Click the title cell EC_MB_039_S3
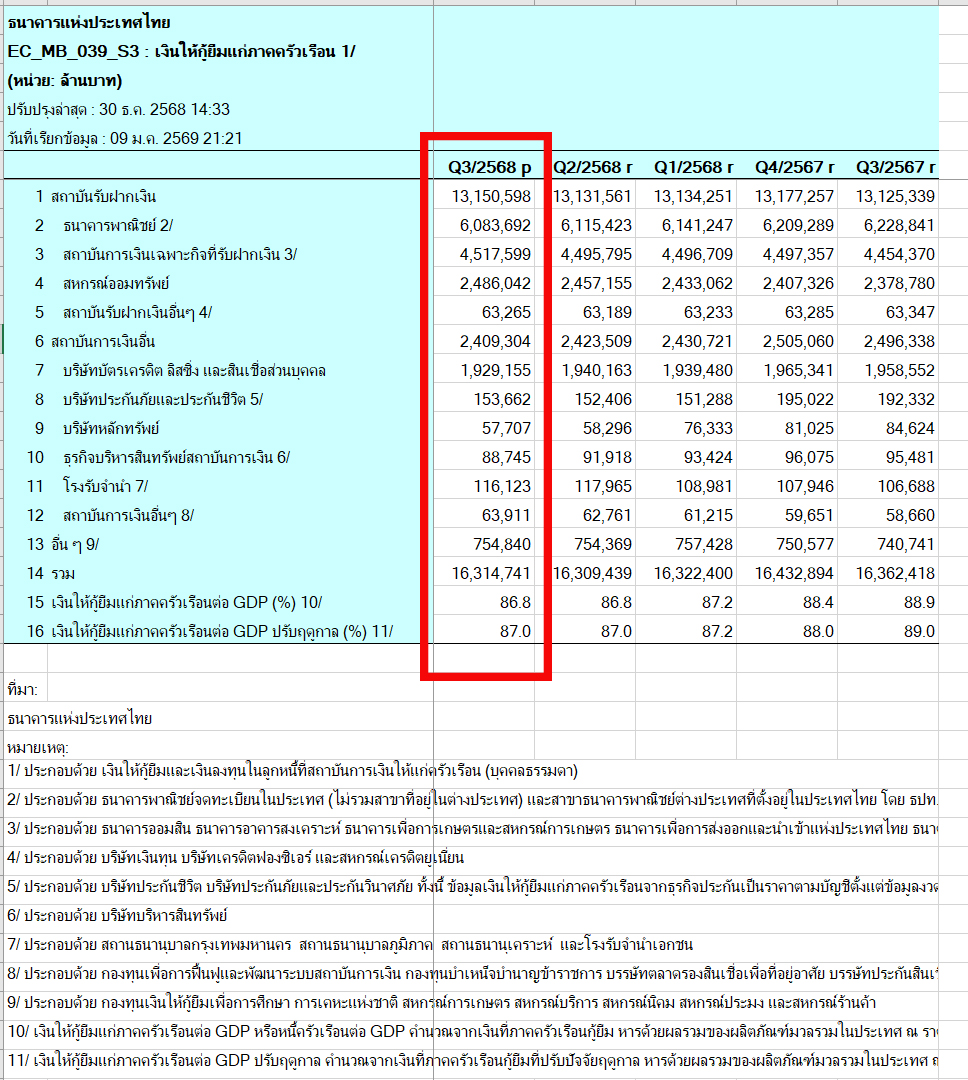Image resolution: width=968 pixels, height=1080 pixels. 181,51
